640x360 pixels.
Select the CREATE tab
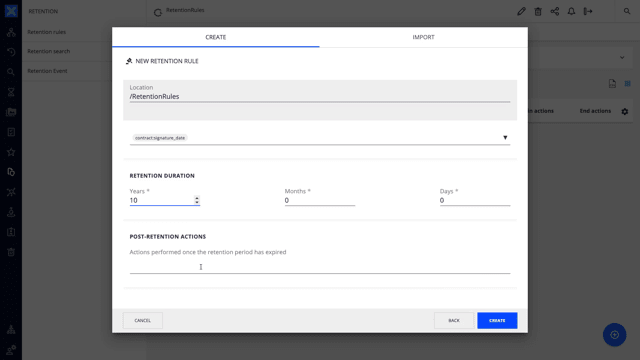pos(216,37)
